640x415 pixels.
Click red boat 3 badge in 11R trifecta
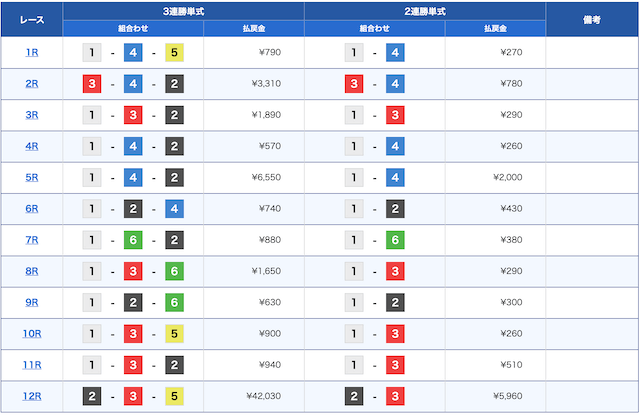133,365
